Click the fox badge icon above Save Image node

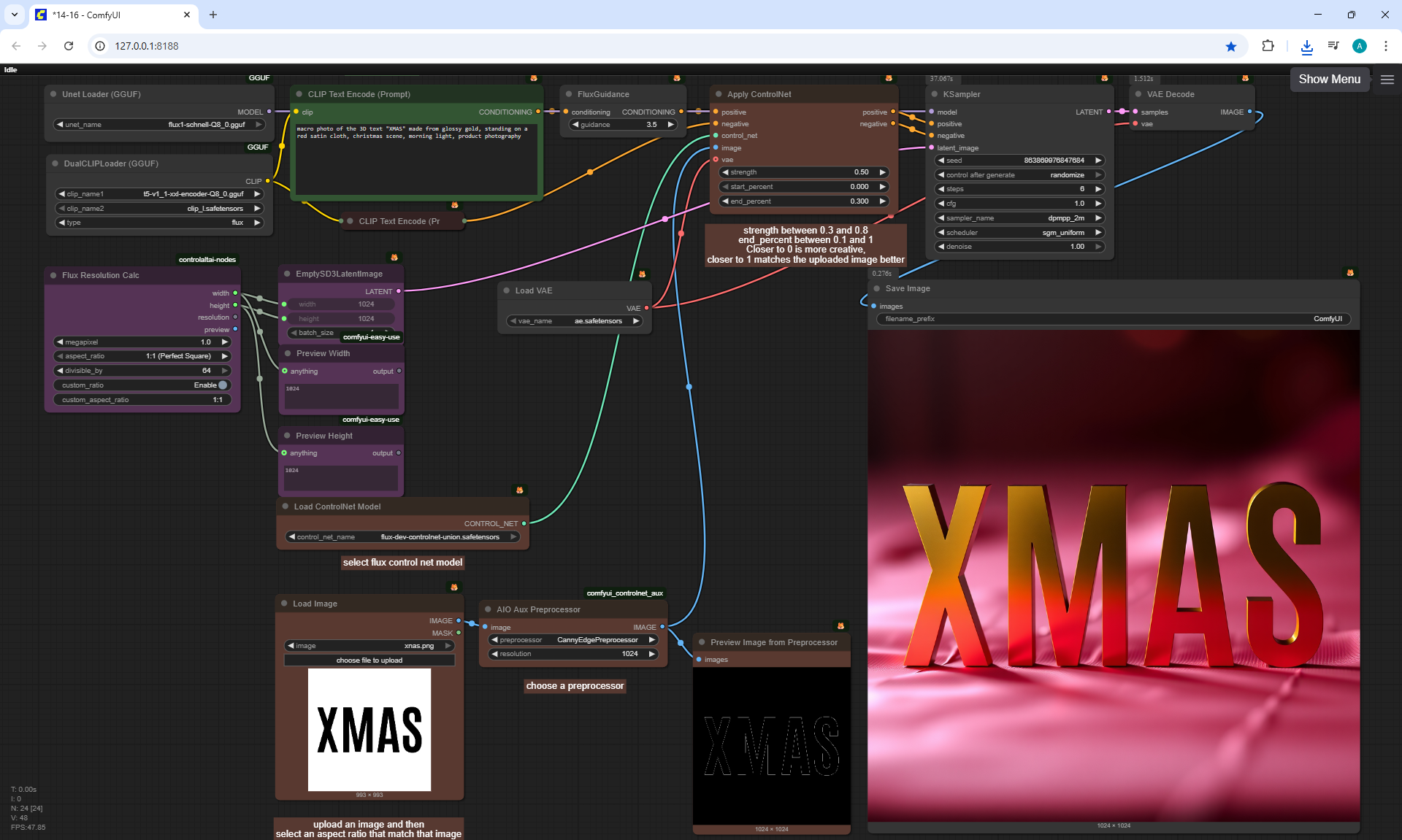coord(1350,273)
